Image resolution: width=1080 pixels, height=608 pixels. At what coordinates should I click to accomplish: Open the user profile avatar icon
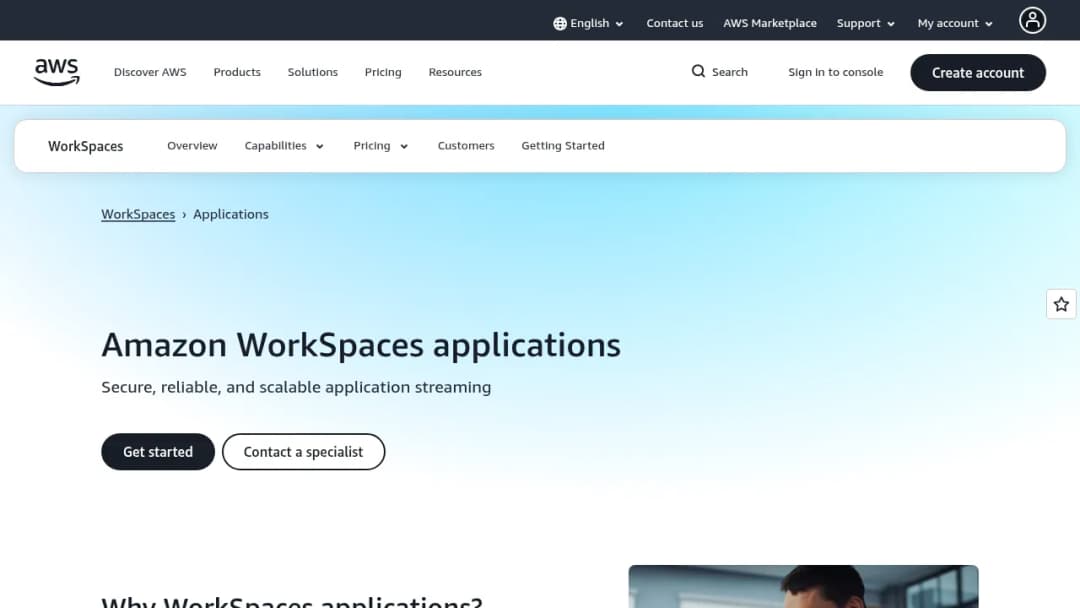pos(1032,20)
